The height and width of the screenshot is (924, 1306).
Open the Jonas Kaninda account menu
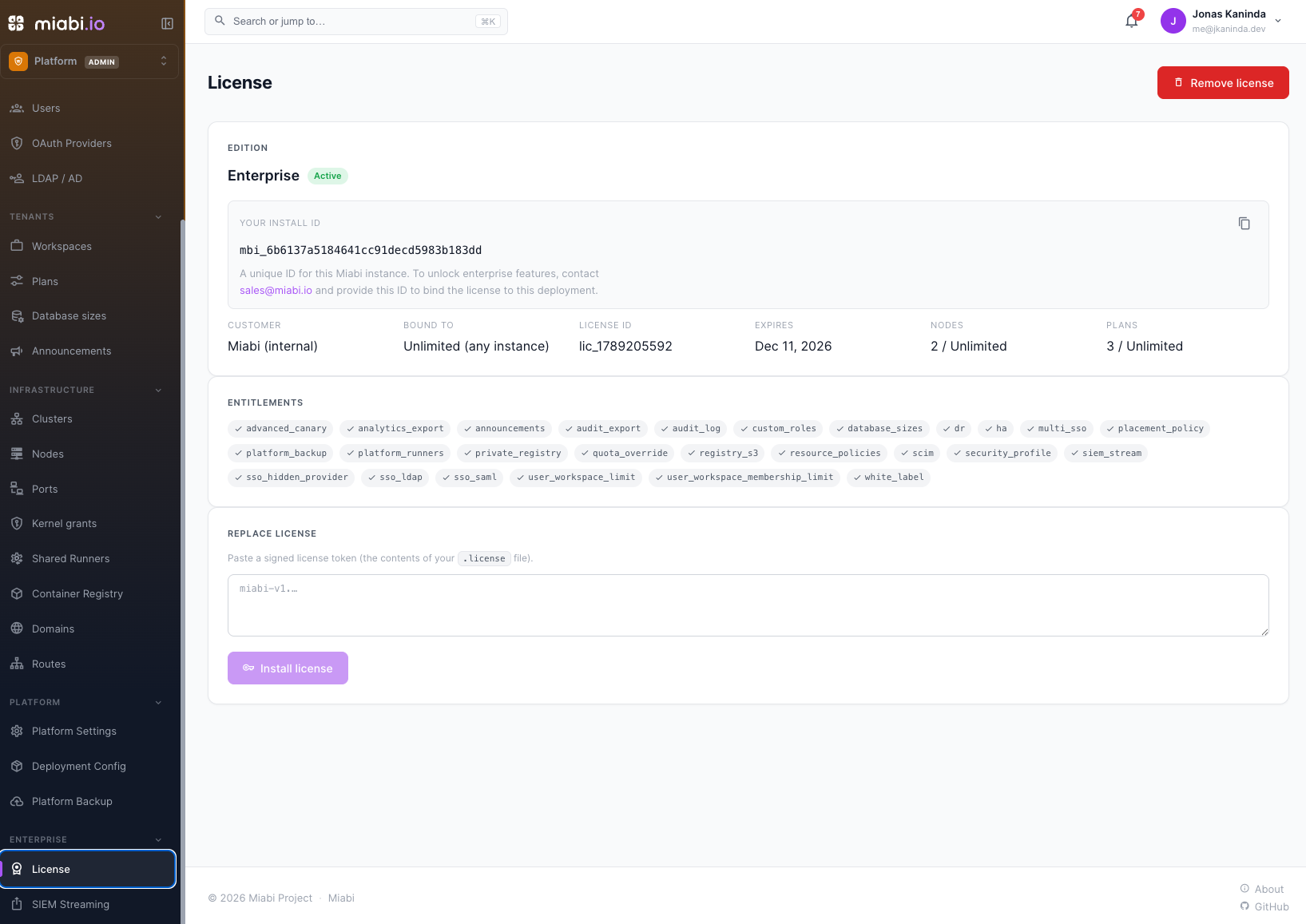click(1222, 22)
